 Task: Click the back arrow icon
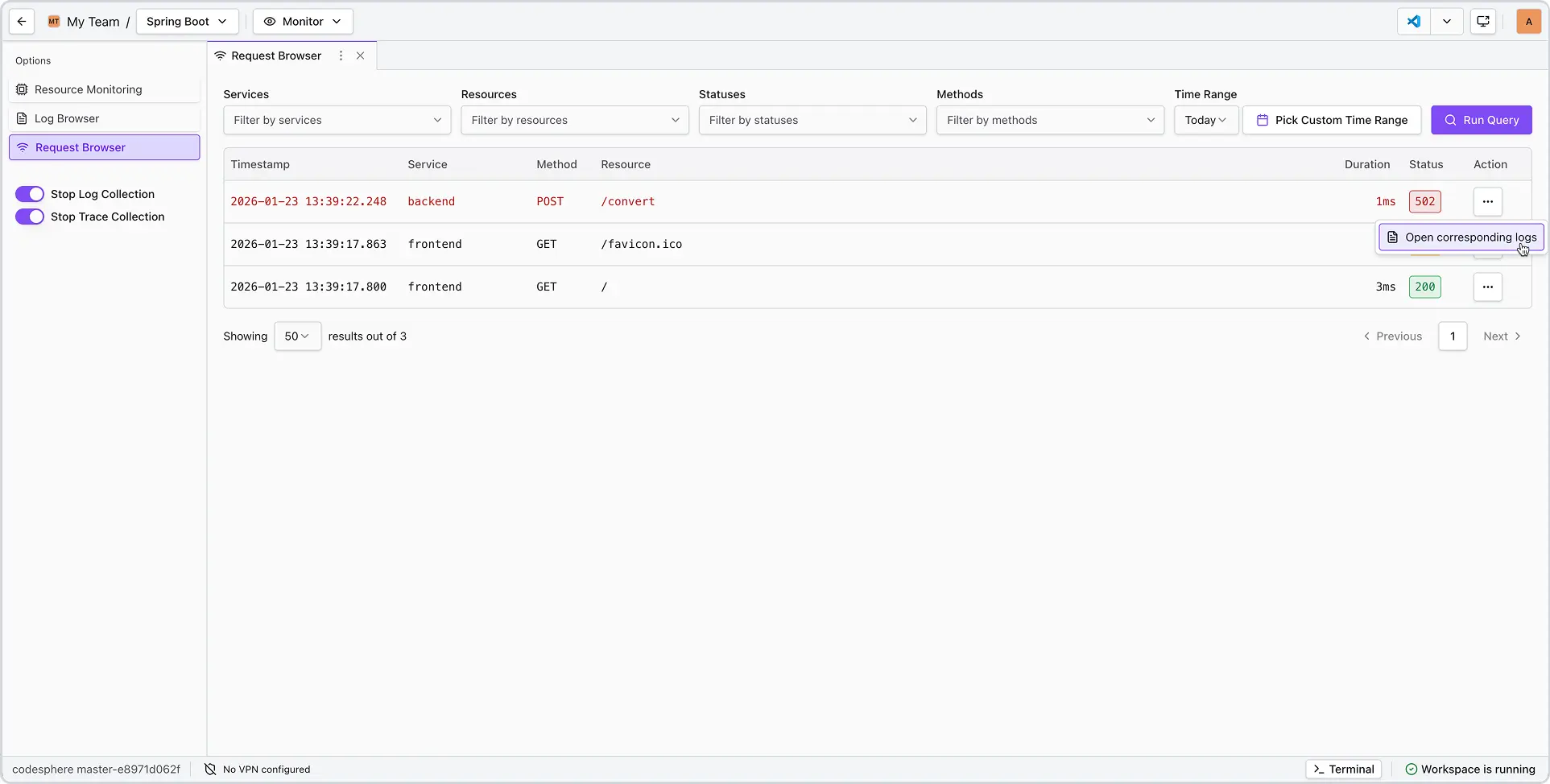tap(22, 22)
